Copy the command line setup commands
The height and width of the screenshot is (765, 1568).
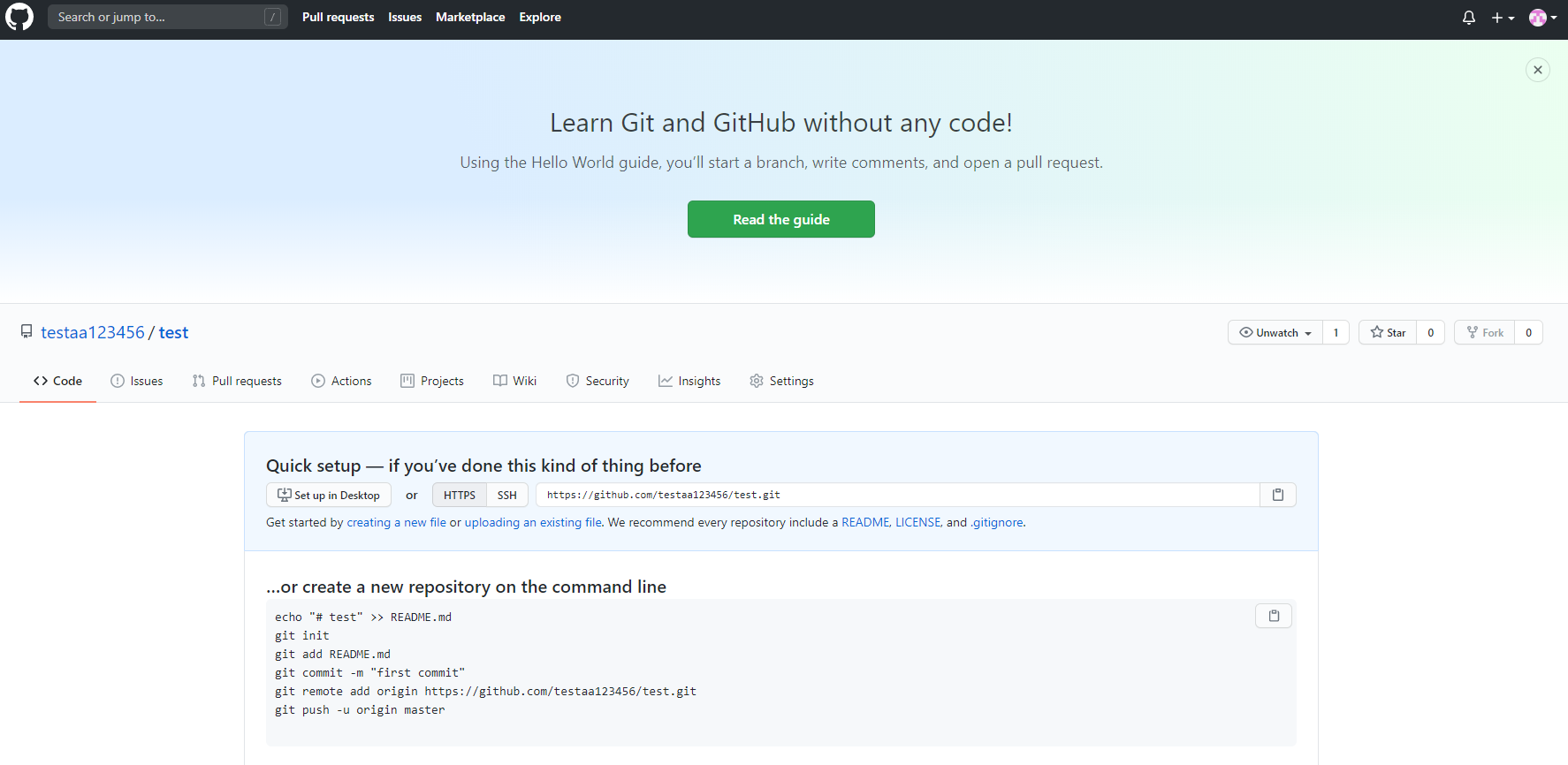[x=1274, y=616]
